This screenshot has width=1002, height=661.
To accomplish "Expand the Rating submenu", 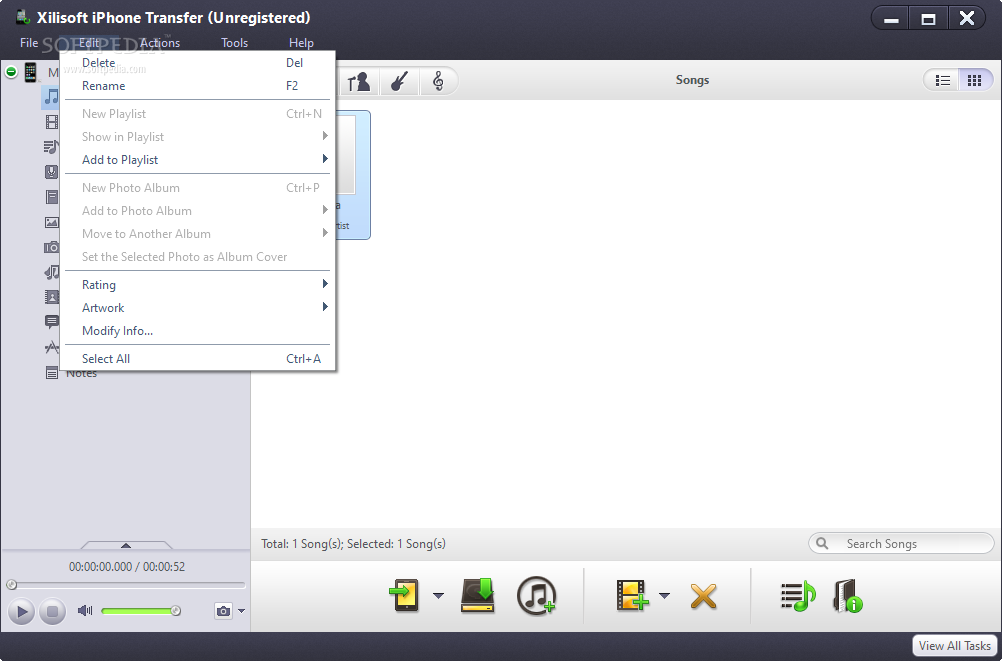I will pos(197,284).
